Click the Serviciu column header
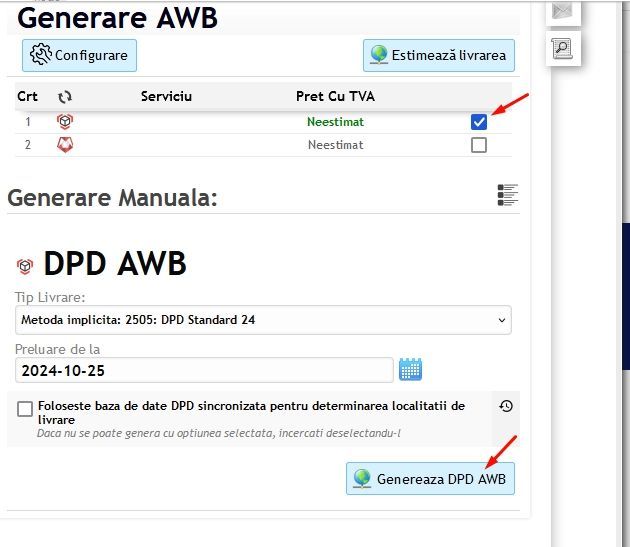 tap(166, 96)
